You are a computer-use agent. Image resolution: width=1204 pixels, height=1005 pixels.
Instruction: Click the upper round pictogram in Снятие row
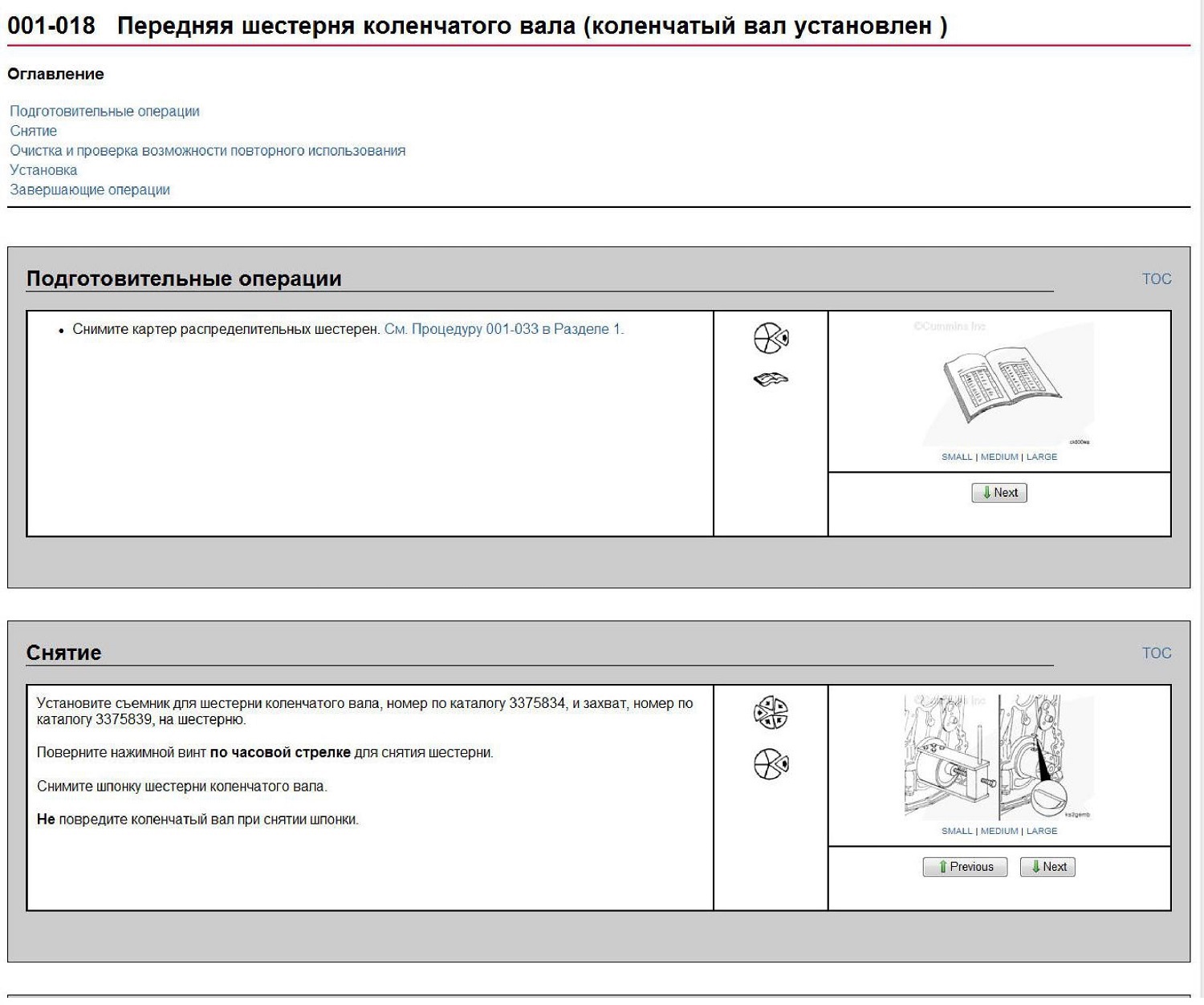click(x=771, y=712)
